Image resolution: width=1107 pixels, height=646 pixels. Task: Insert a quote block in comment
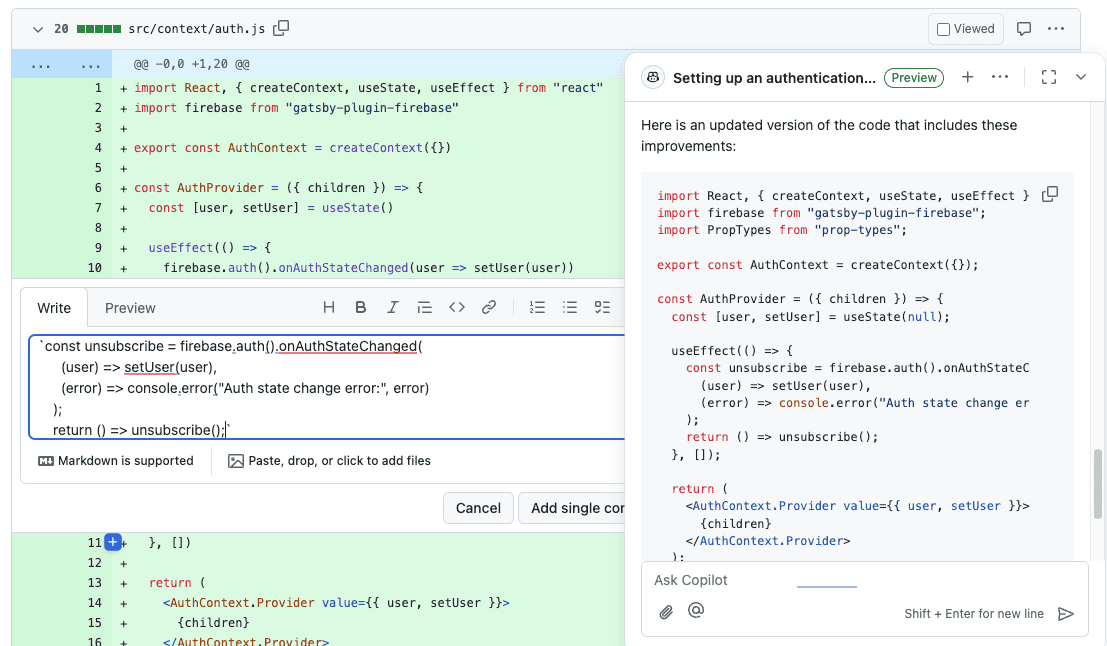[x=424, y=307]
